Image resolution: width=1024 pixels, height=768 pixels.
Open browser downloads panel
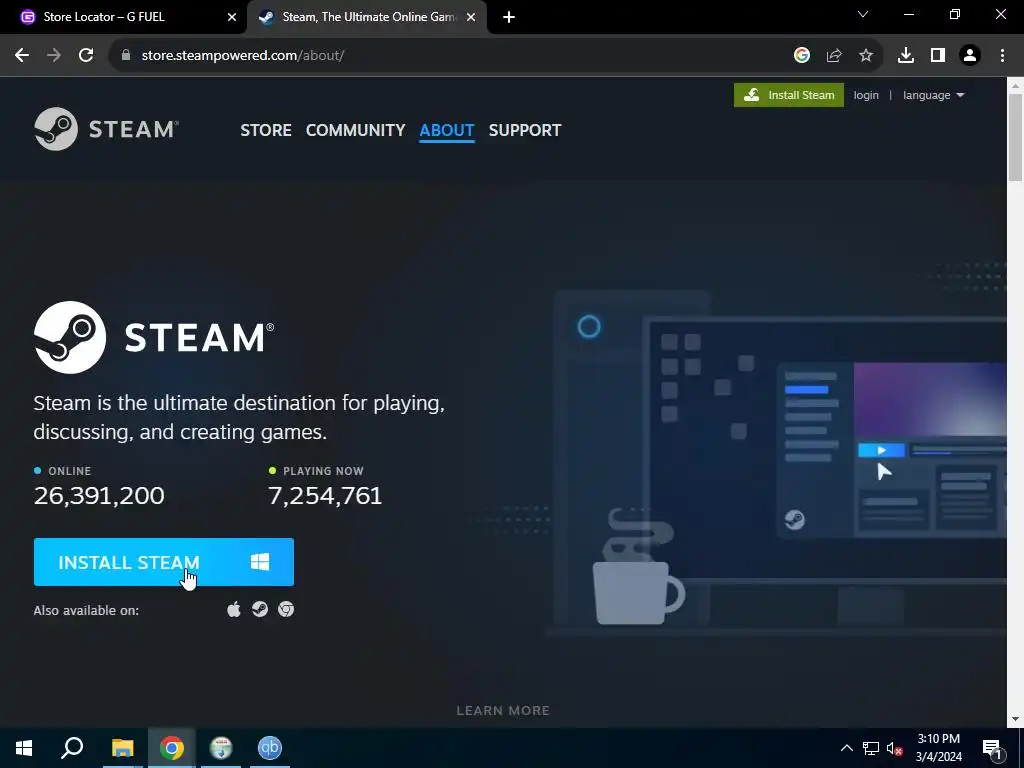906,56
